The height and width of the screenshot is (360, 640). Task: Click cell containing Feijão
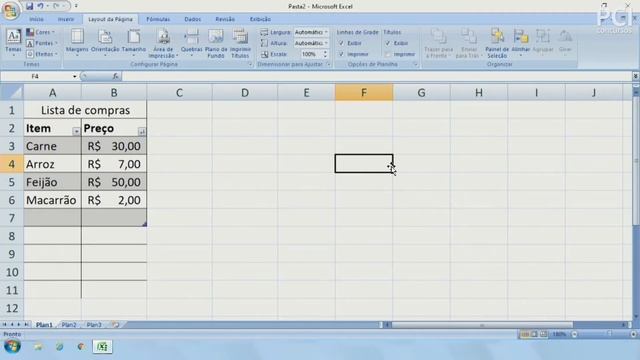click(x=52, y=182)
